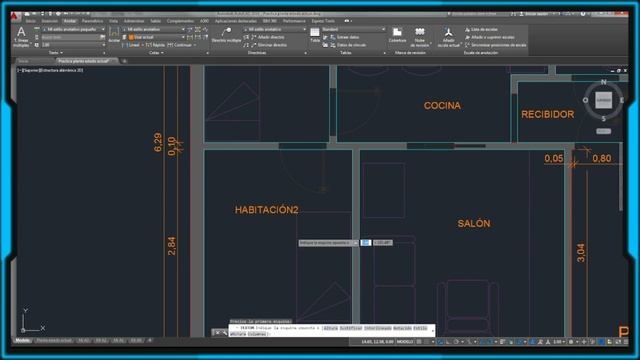Open the text height dropdown
The width and height of the screenshot is (640, 360).
coord(73,45)
